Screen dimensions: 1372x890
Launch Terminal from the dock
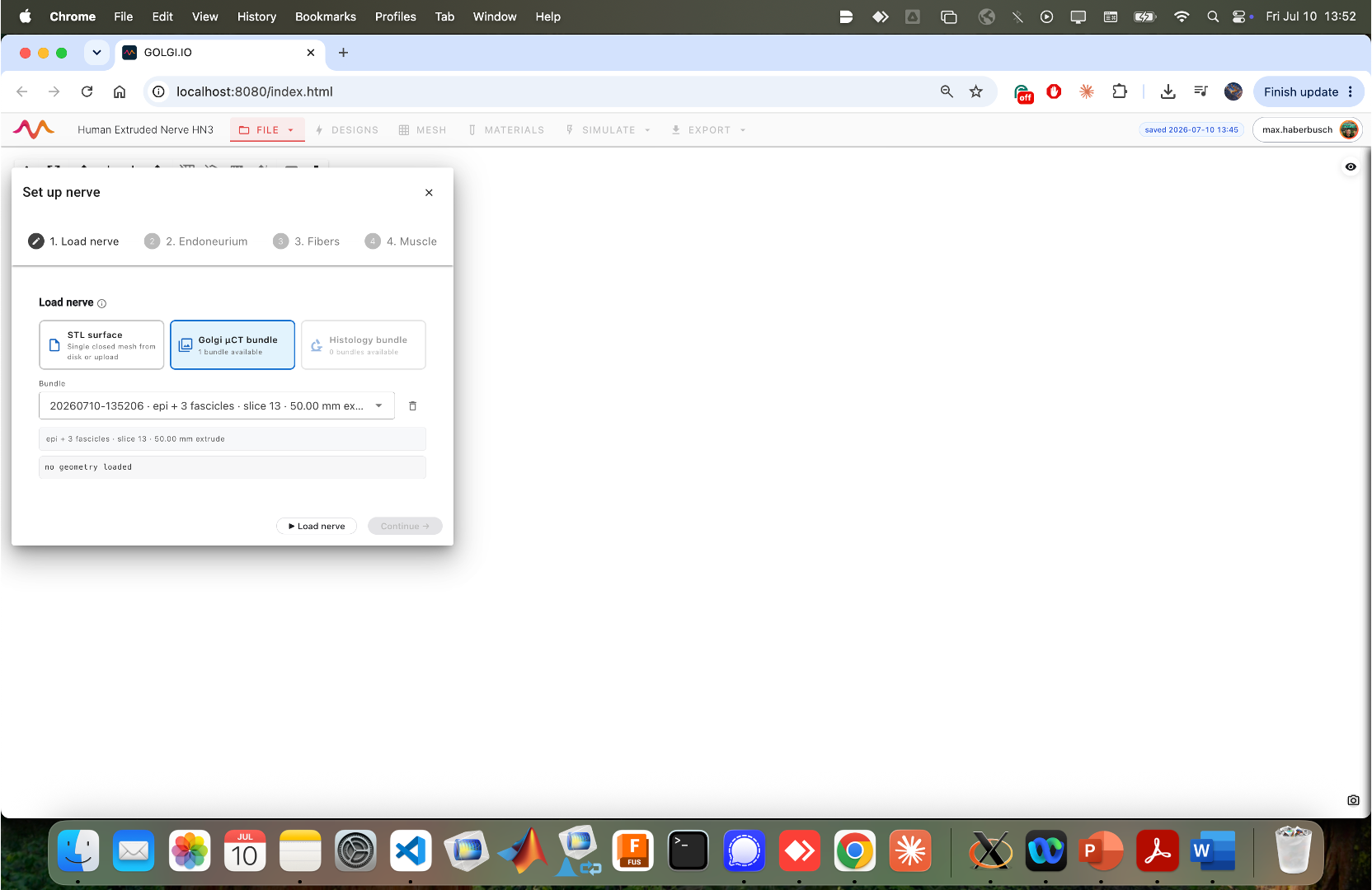[688, 851]
